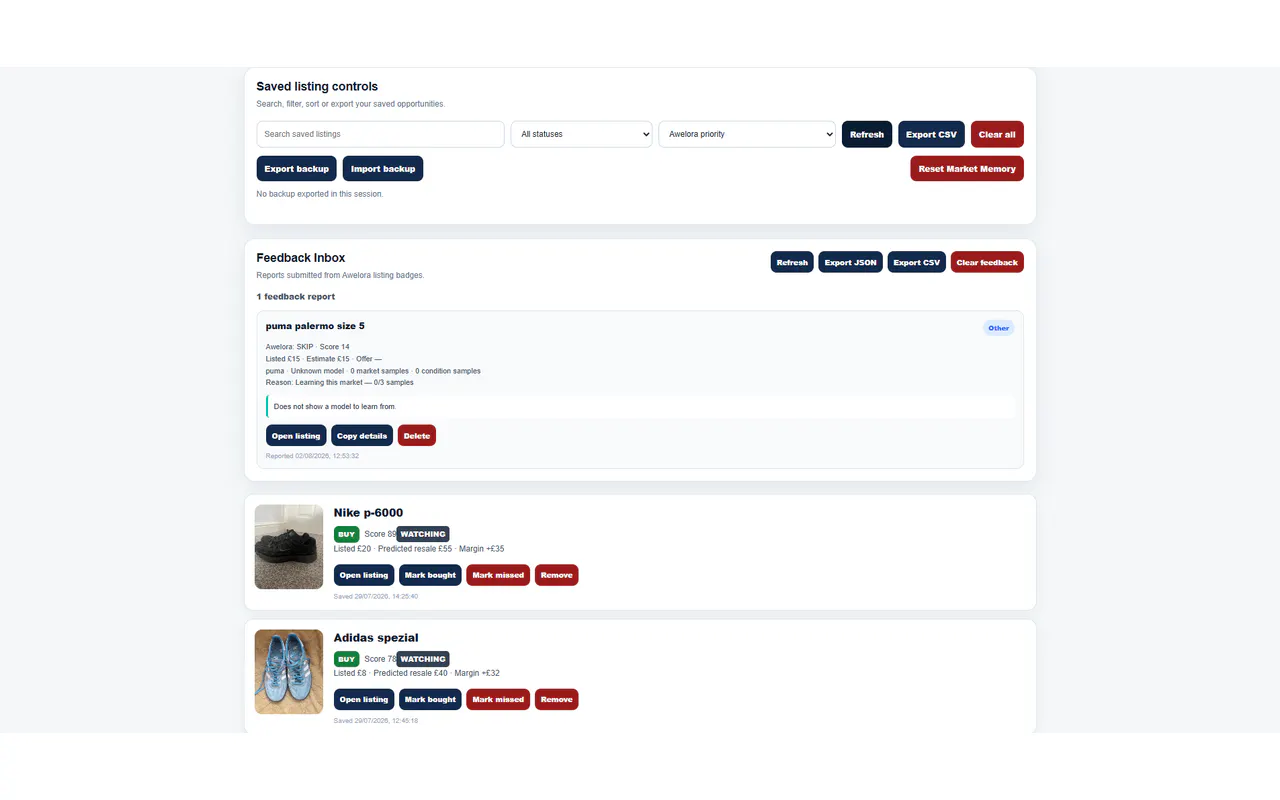1280x800 pixels.
Task: Click the WATCHING badge on Adidas spezial
Action: [x=423, y=659]
